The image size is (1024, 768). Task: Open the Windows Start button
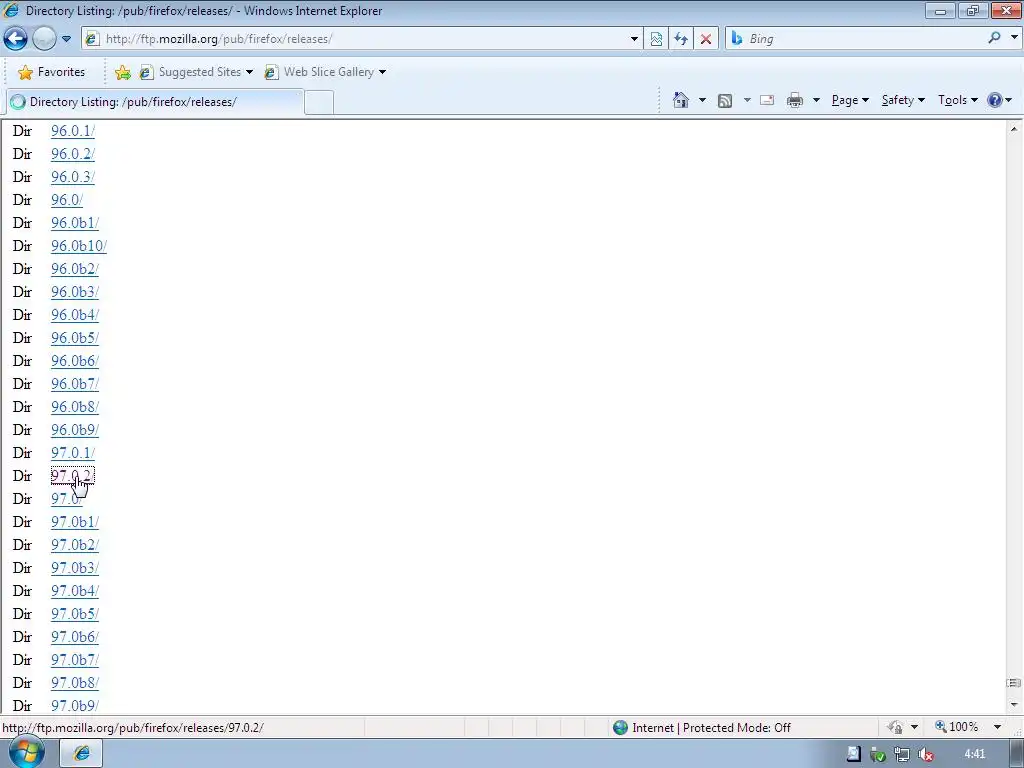pyautogui.click(x=26, y=753)
